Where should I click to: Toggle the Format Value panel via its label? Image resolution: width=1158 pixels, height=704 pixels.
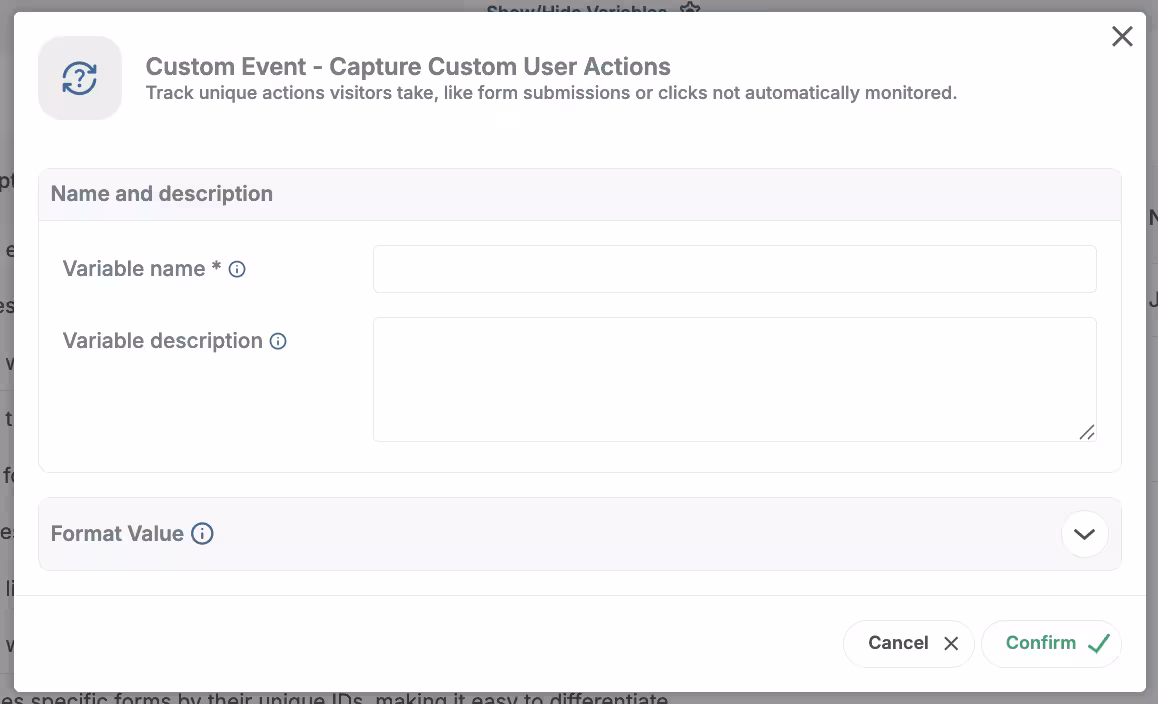tap(119, 533)
